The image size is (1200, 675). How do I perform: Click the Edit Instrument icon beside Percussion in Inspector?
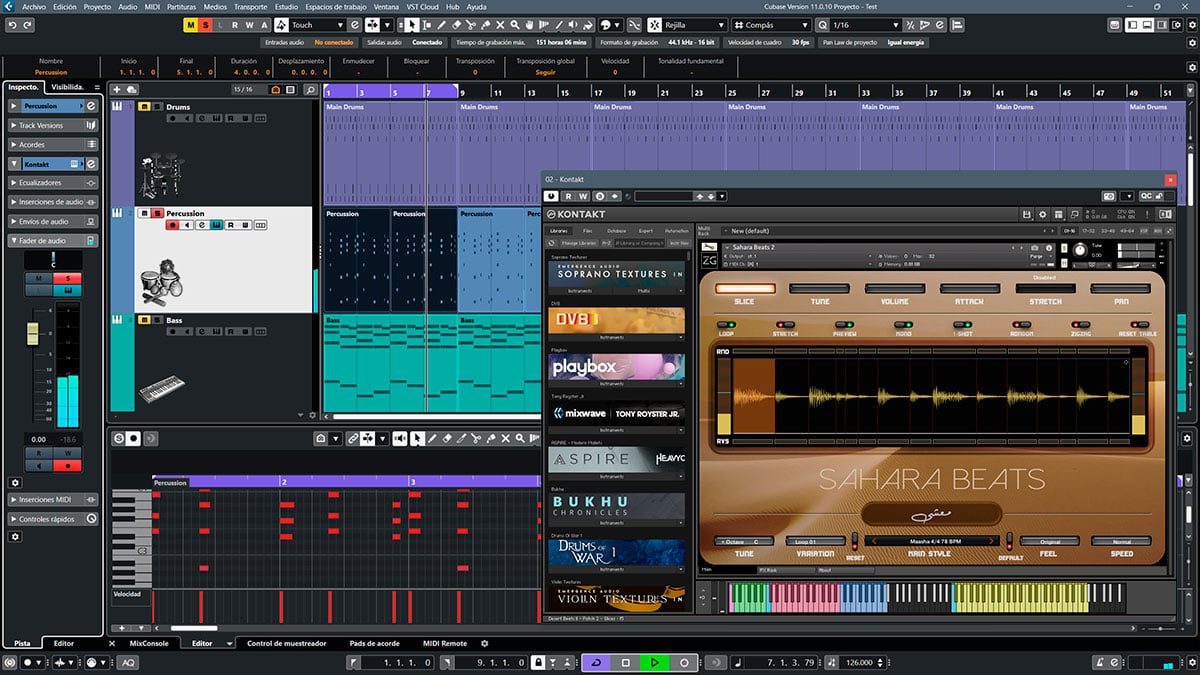tap(91, 105)
